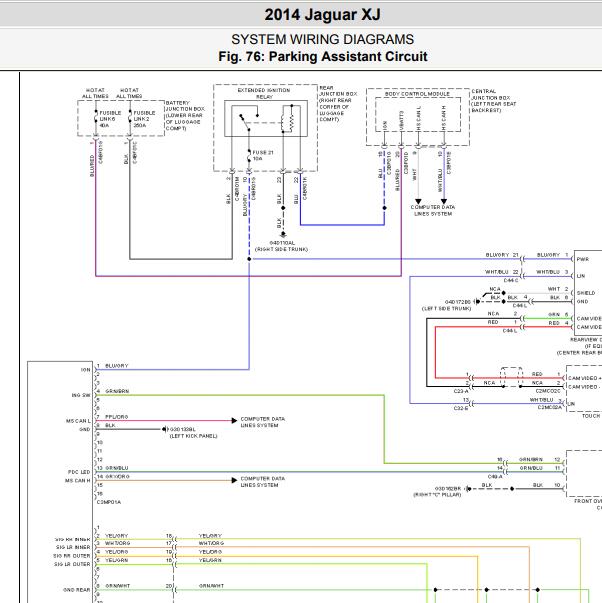
Task: Select the "REAR JUNCTION BOX" description text
Action: pos(338,103)
